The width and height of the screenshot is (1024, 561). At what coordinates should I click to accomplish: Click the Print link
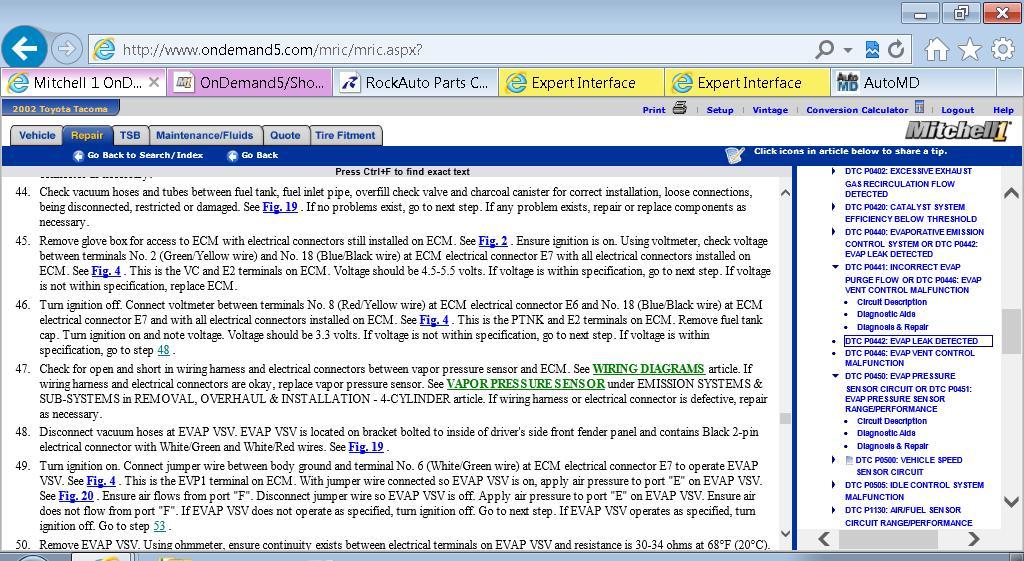tap(654, 110)
